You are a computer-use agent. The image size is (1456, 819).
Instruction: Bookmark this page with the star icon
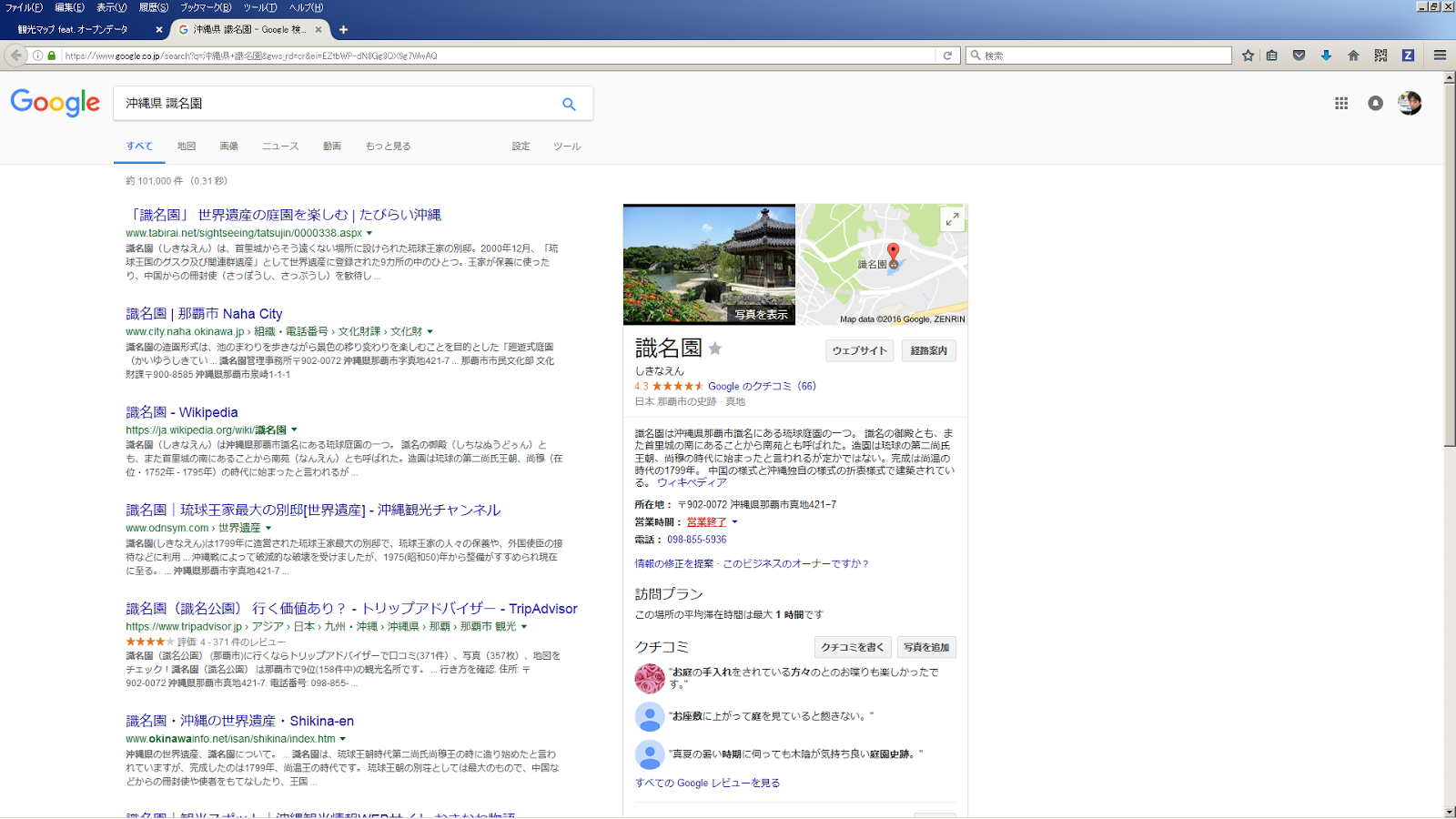coord(1249,56)
